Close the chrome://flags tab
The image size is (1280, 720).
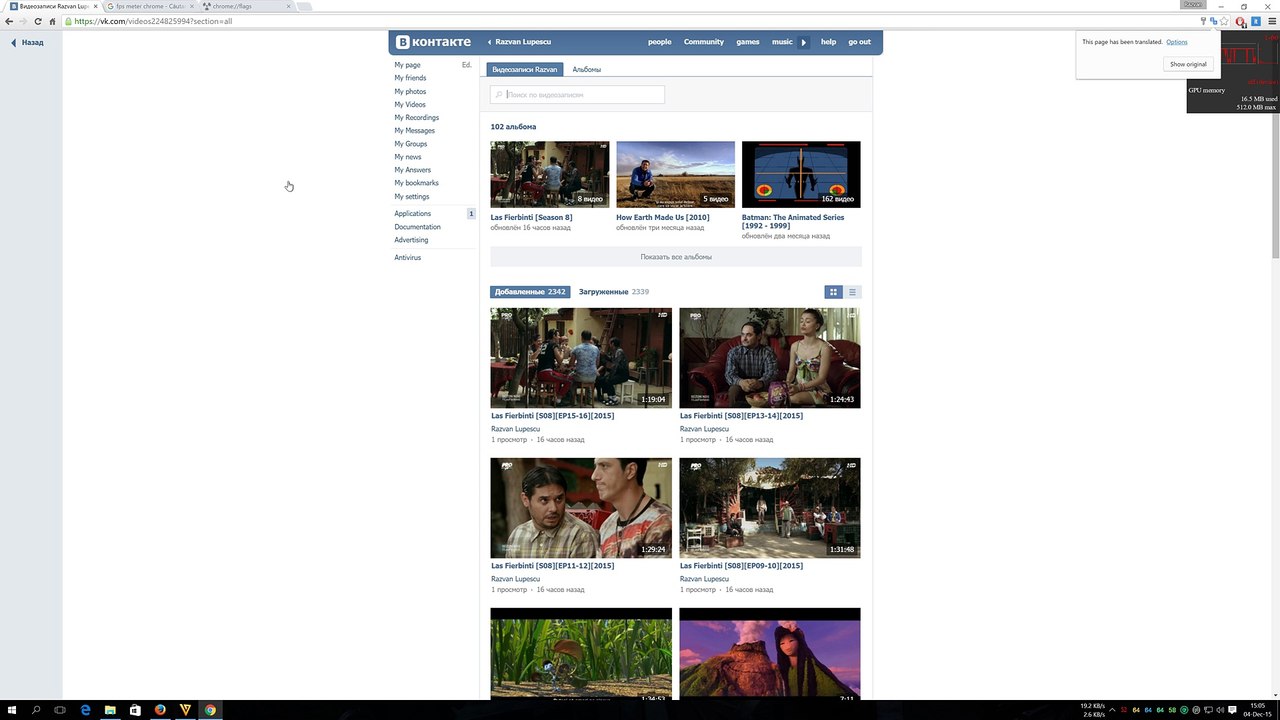tap(288, 6)
